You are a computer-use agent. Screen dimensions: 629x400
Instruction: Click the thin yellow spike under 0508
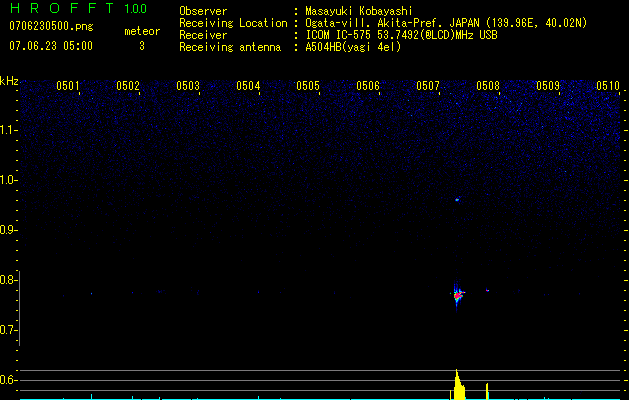pos(487,392)
